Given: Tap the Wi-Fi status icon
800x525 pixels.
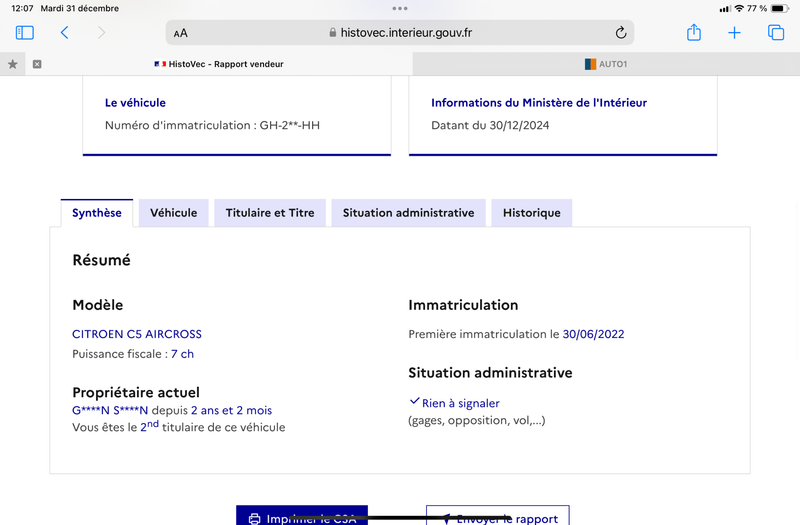Looking at the screenshot, I should click(x=739, y=8).
